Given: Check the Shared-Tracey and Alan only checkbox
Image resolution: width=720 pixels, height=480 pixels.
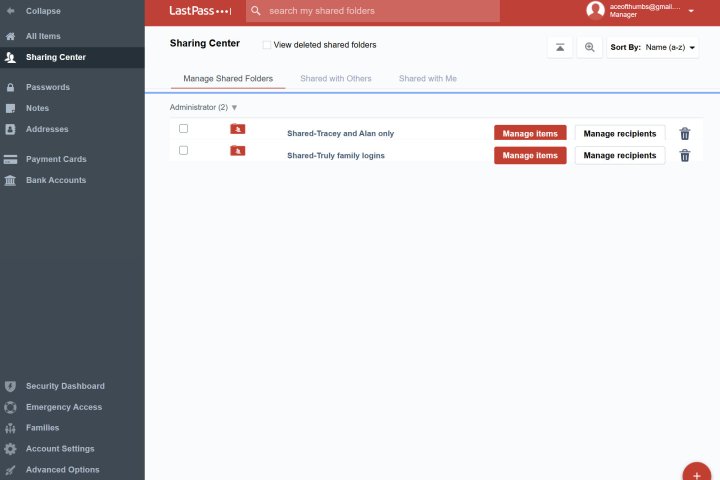Looking at the screenshot, I should [183, 129].
